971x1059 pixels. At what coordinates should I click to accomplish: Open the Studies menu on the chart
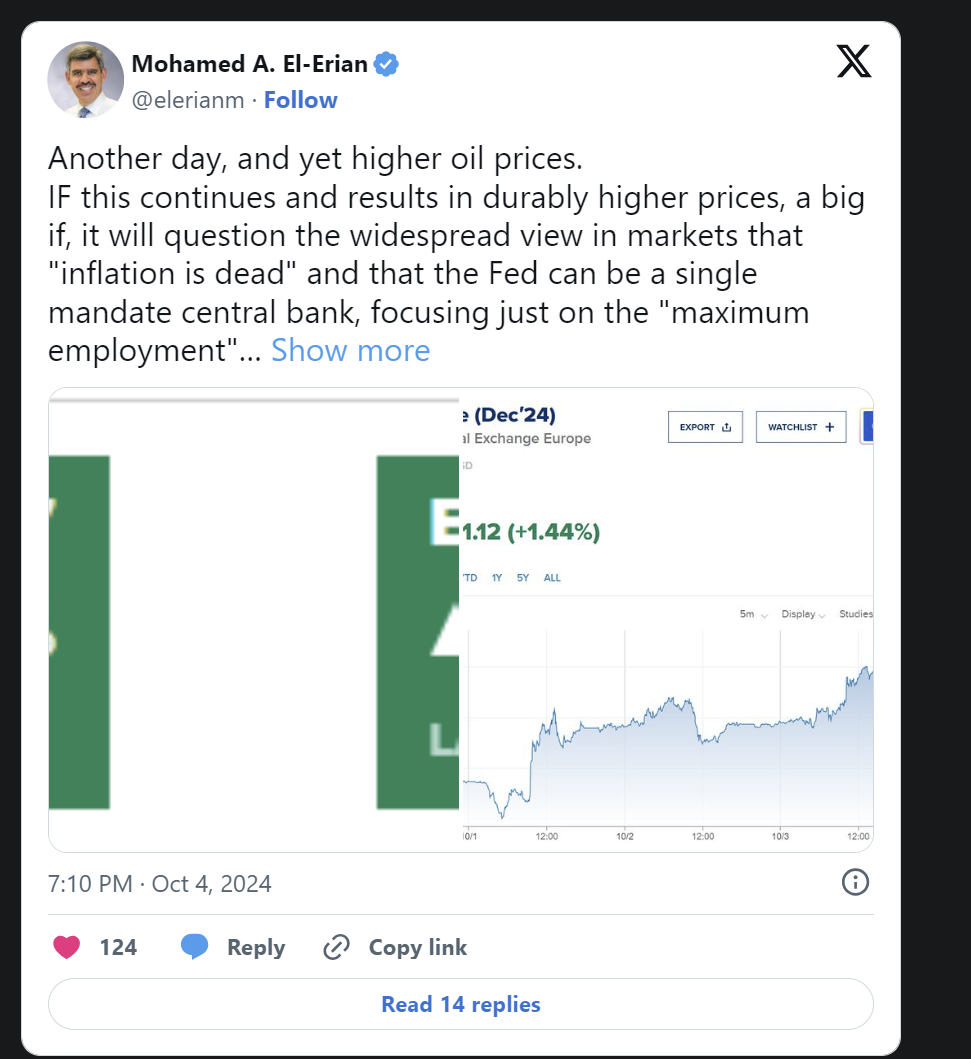pos(856,614)
